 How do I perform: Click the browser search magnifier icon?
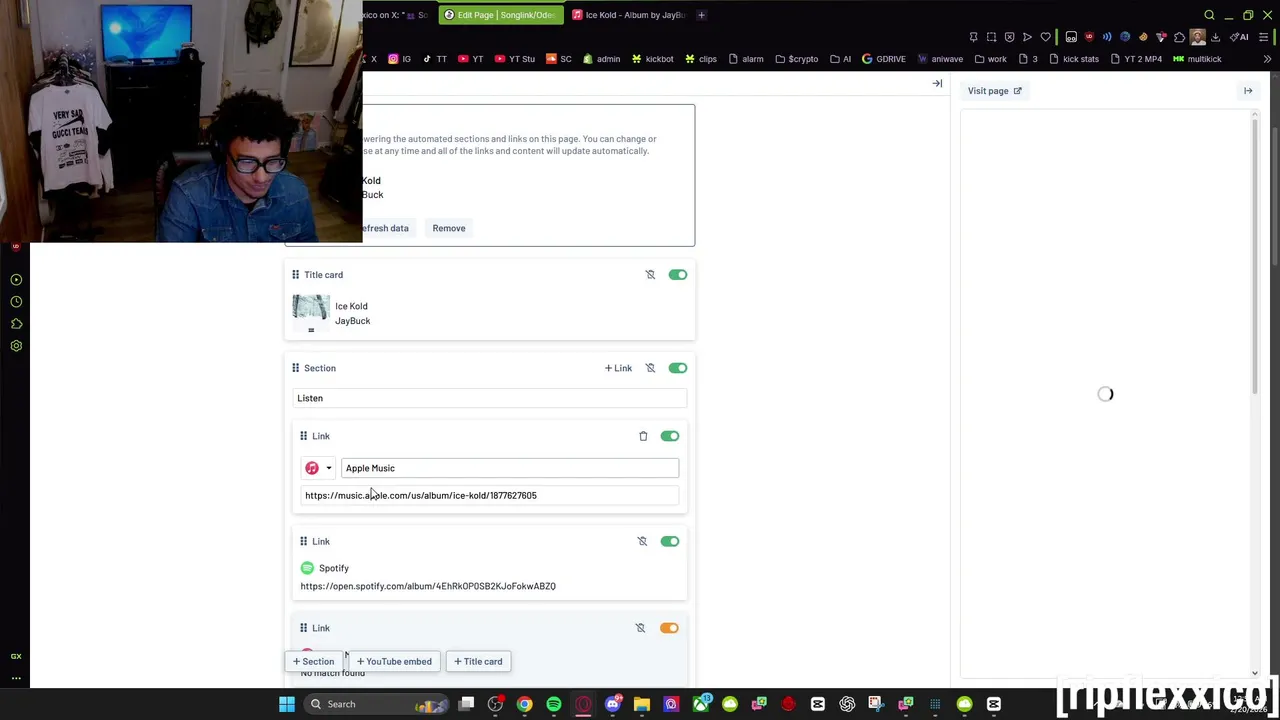1209,15
